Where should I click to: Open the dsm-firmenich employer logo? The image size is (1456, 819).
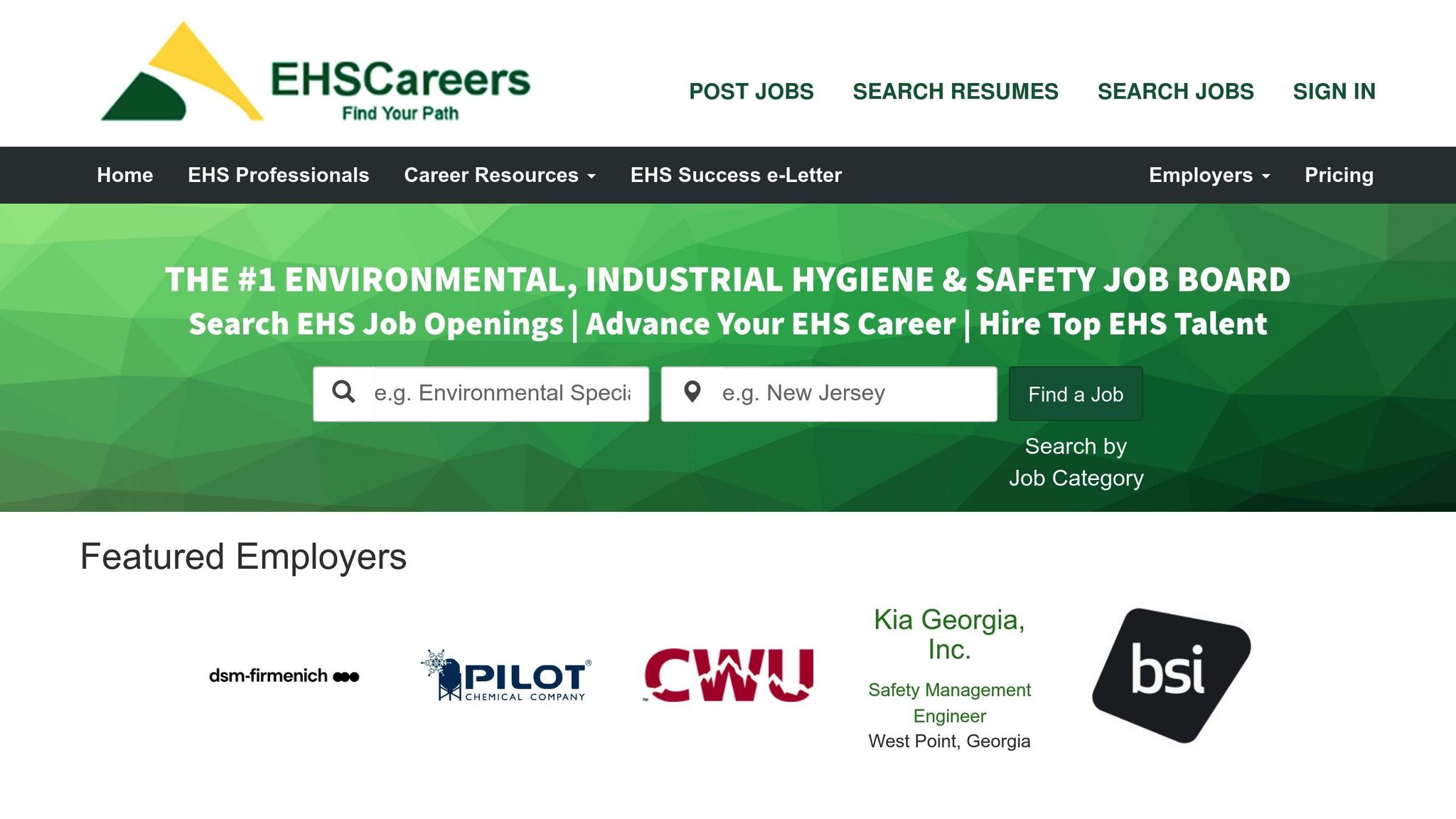coord(284,675)
